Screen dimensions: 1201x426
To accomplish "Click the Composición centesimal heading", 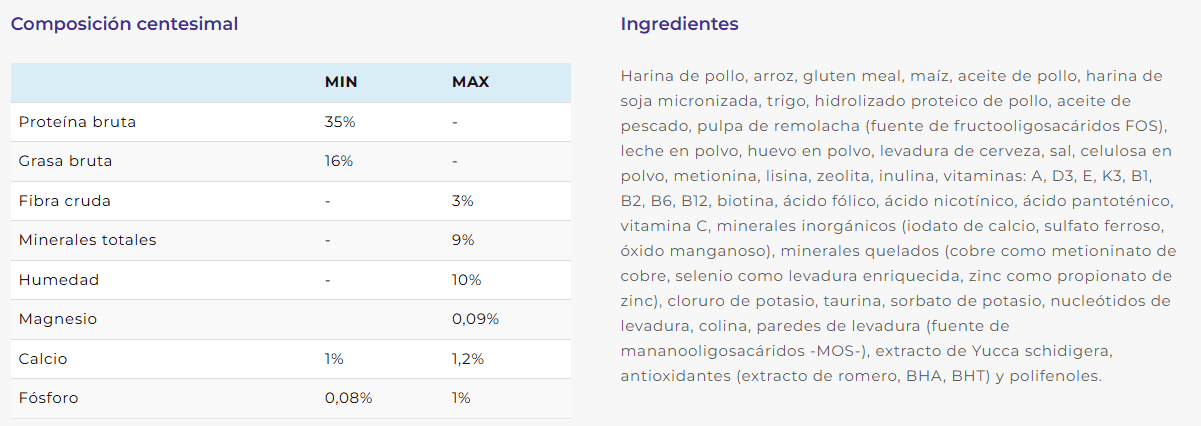I will (124, 24).
